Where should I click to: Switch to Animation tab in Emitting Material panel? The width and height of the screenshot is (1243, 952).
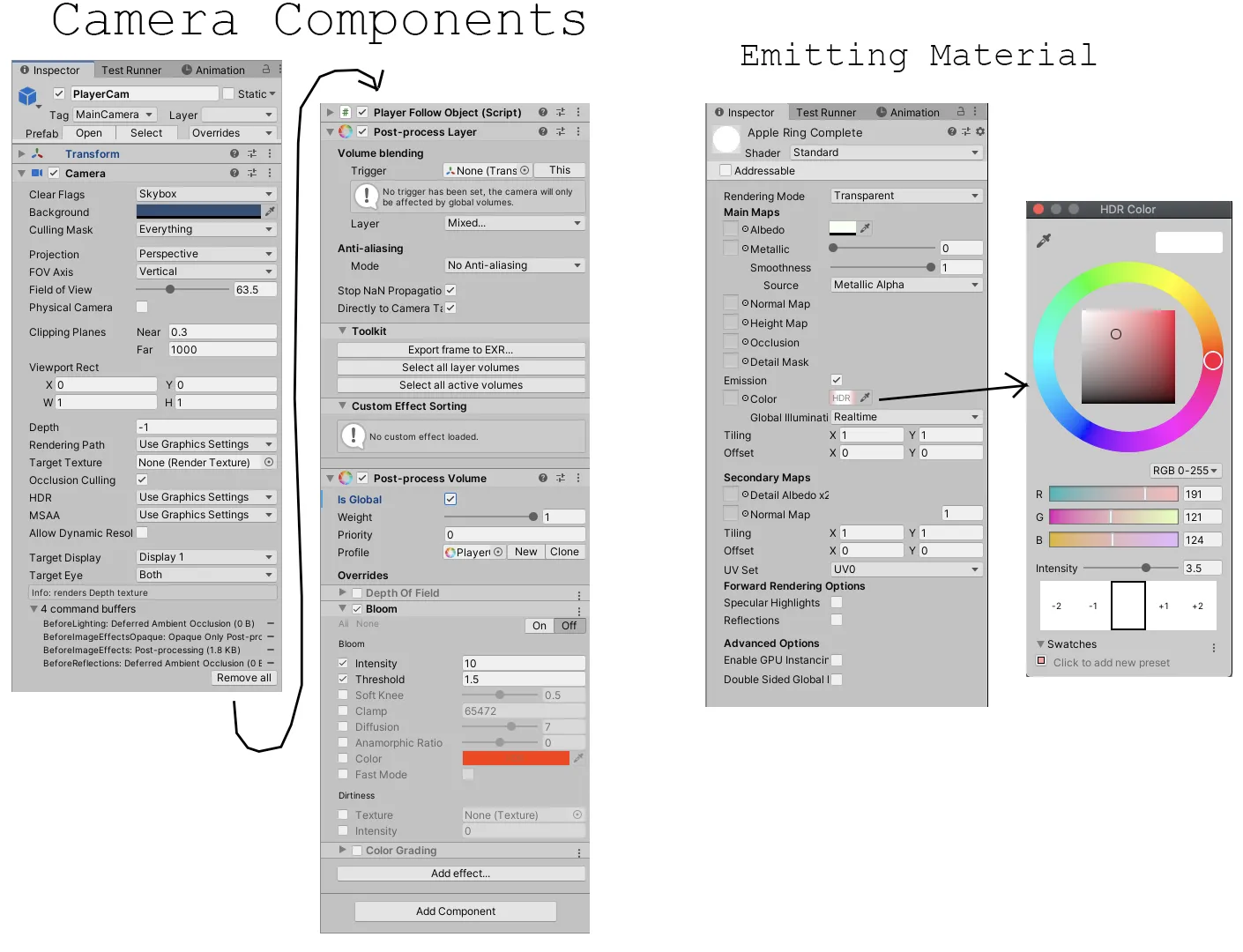pos(908,113)
